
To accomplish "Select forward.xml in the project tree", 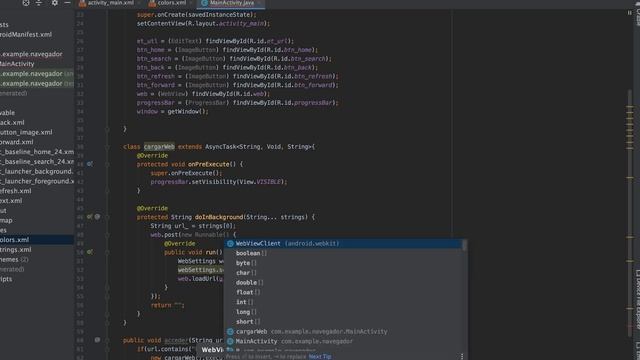I will [x=17, y=142].
